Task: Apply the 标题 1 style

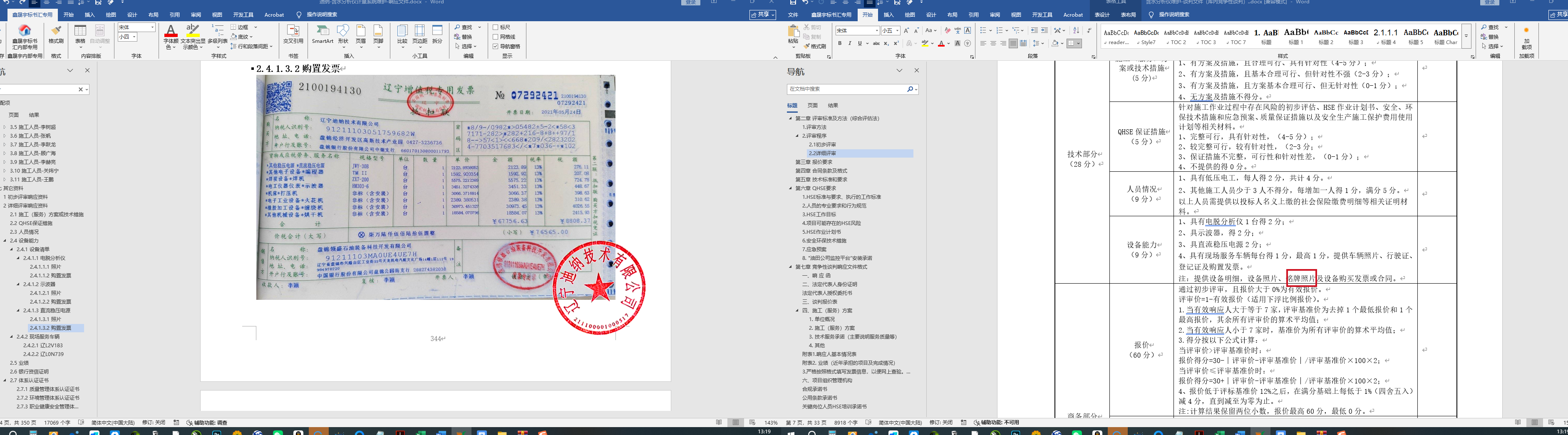Action: click(x=1295, y=37)
